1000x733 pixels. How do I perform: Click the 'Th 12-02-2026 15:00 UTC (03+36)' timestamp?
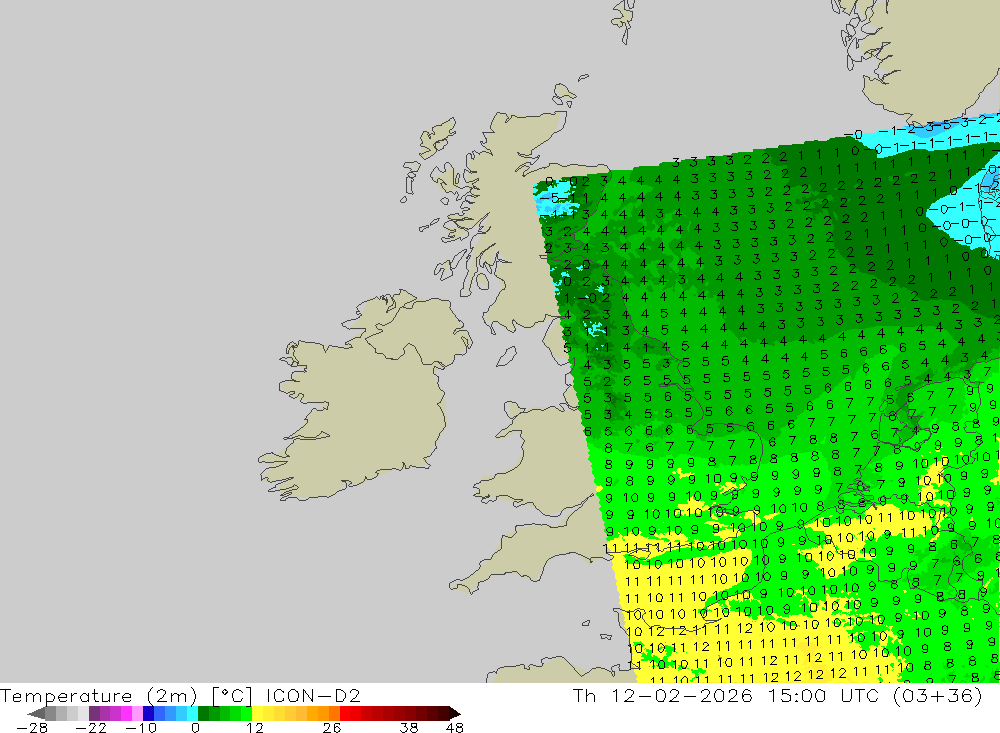[x=777, y=695]
